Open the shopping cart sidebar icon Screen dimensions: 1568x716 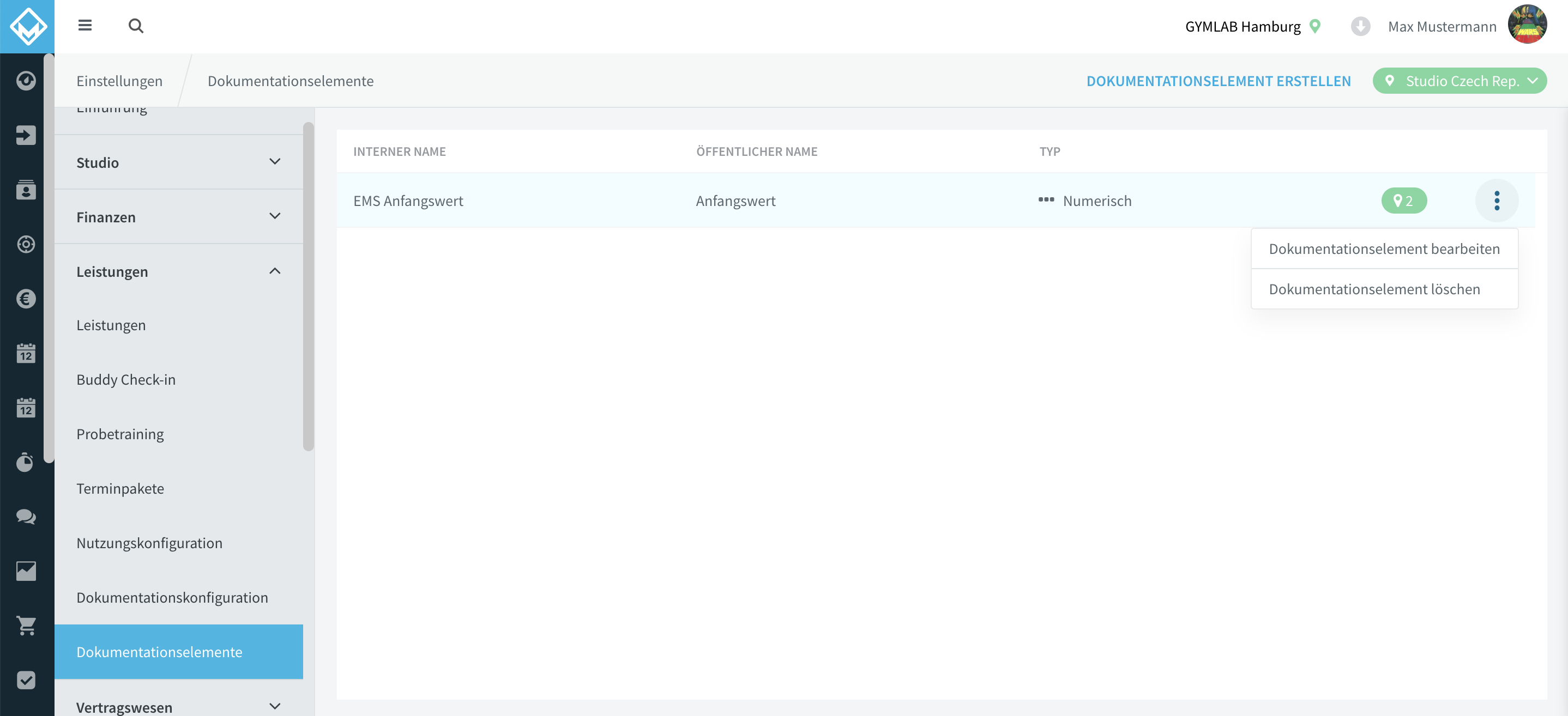pos(26,626)
